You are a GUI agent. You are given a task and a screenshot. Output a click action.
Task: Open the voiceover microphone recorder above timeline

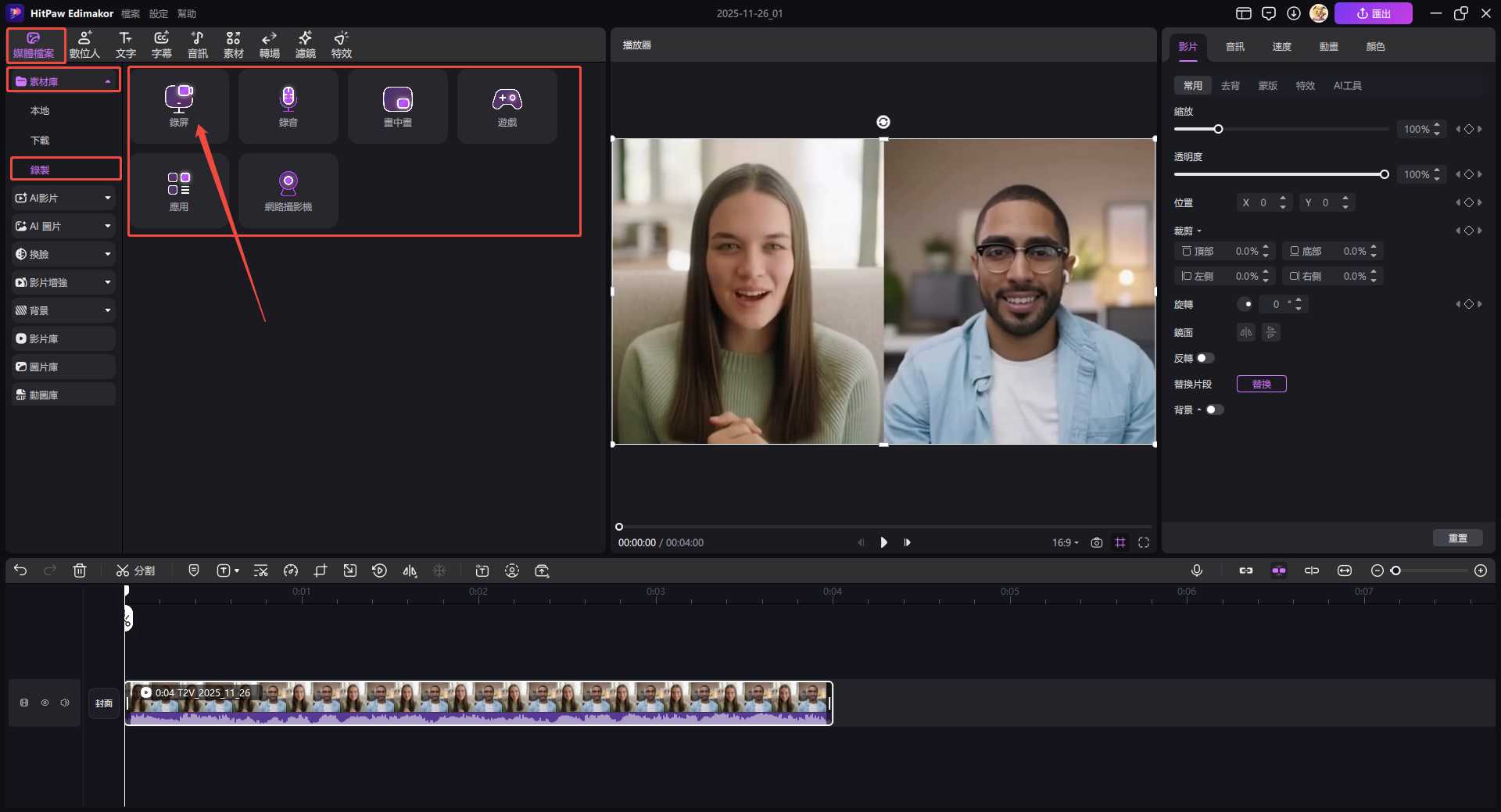[x=1198, y=571]
